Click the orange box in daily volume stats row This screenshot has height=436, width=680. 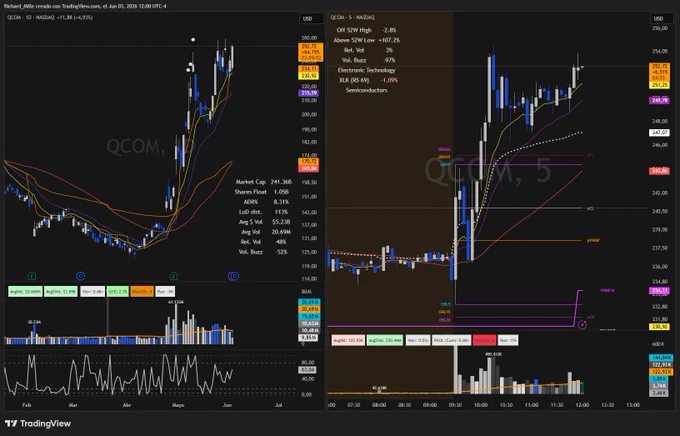pyautogui.click(x=142, y=292)
